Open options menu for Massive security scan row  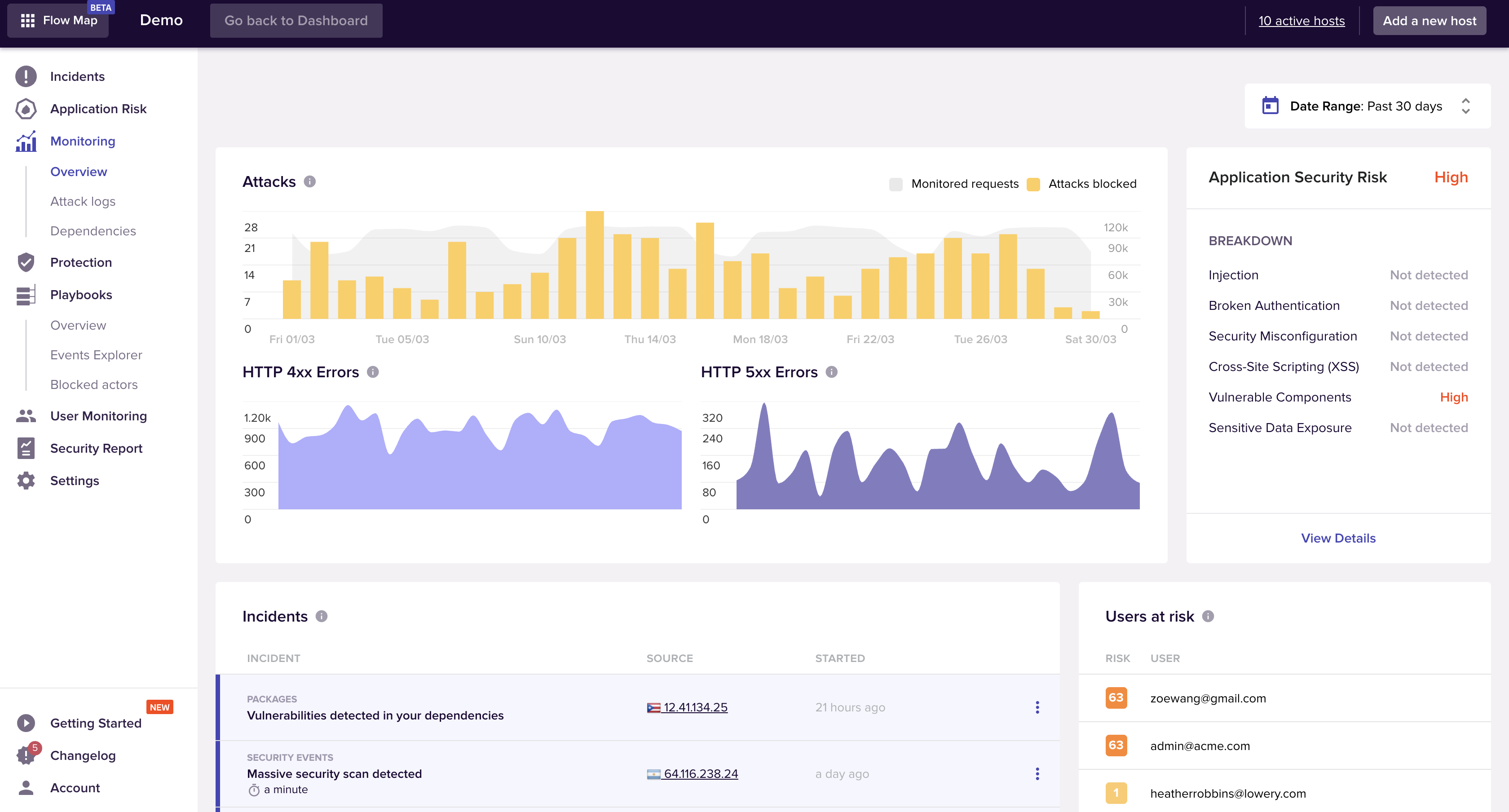pos(1037,774)
